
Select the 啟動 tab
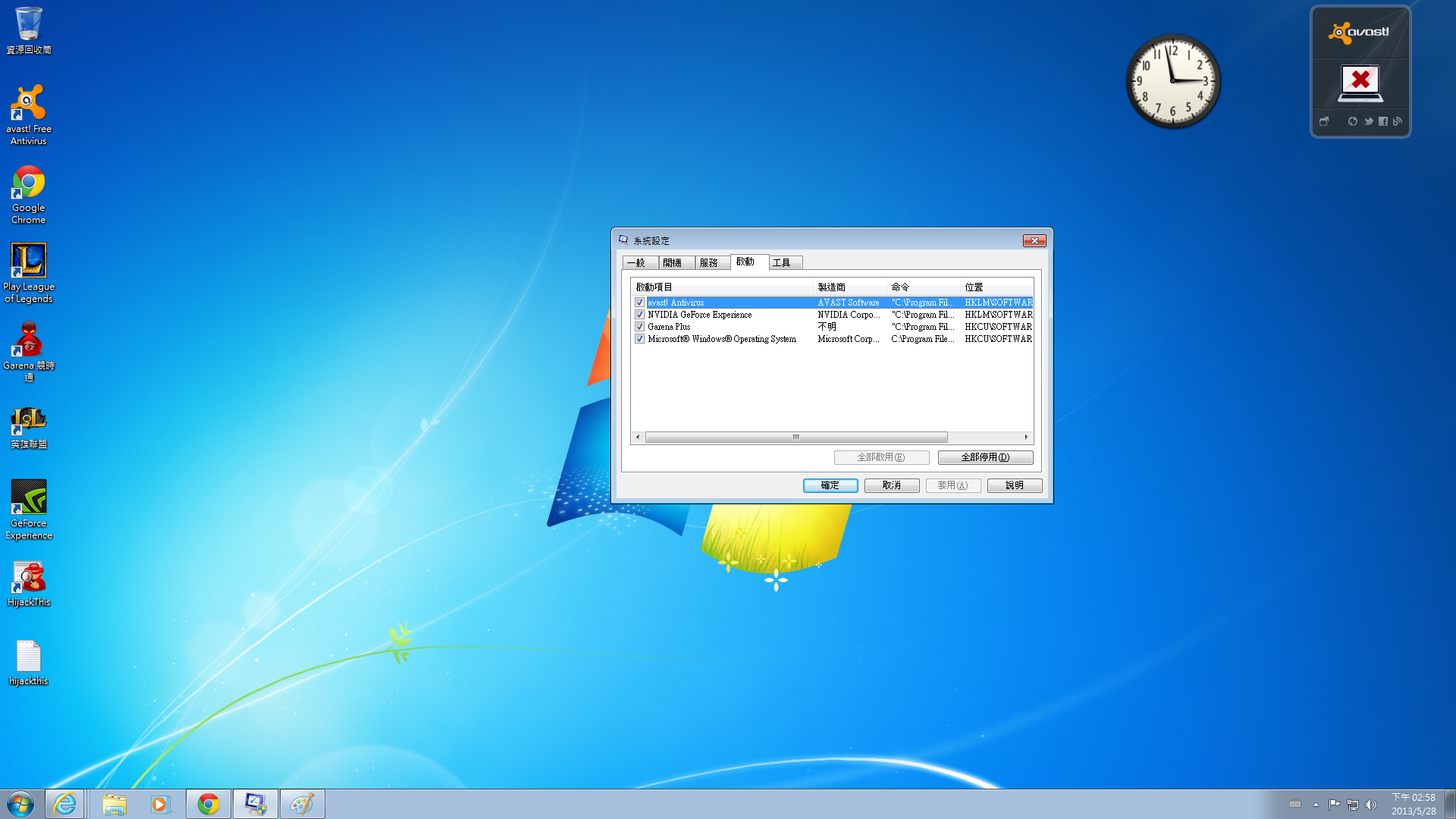(749, 262)
